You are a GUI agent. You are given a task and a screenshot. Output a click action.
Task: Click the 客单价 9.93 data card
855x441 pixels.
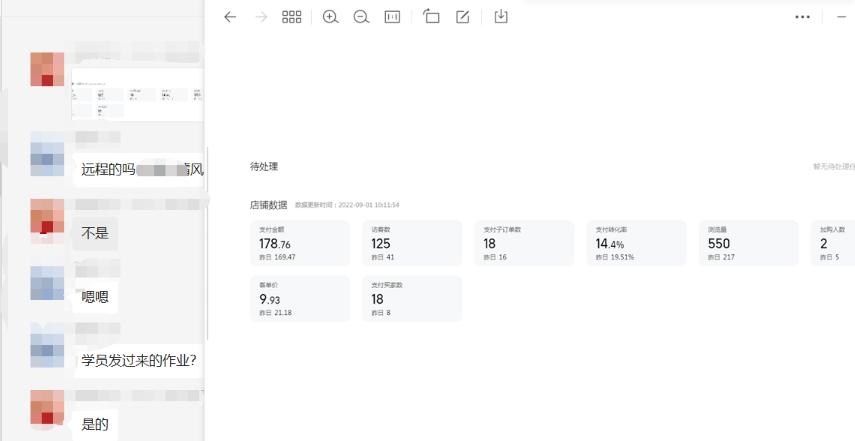(300, 298)
